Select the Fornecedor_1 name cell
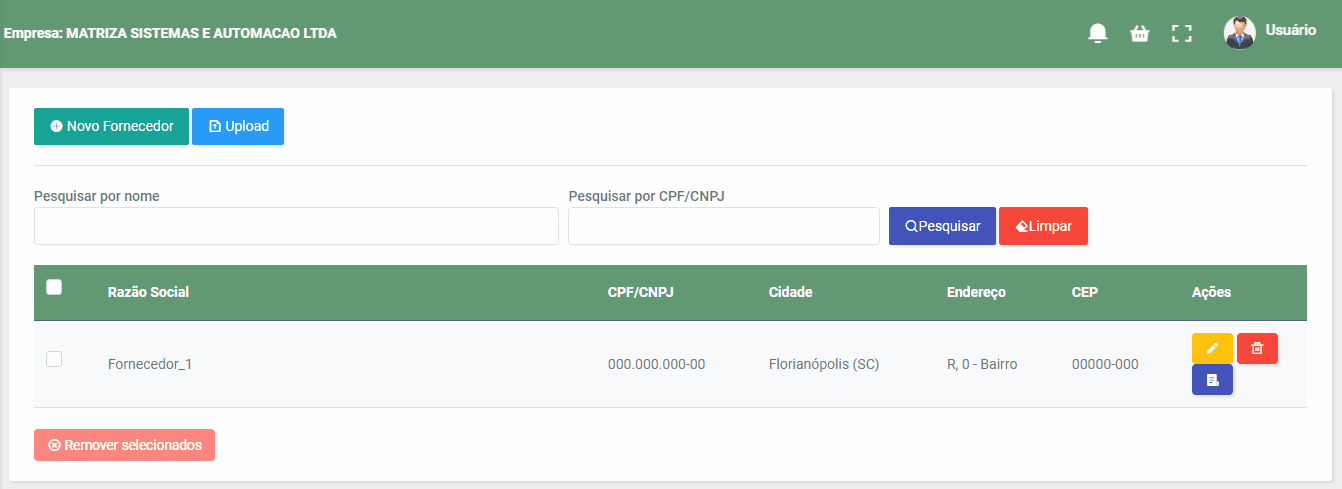This screenshot has height=489, width=1342. point(150,364)
